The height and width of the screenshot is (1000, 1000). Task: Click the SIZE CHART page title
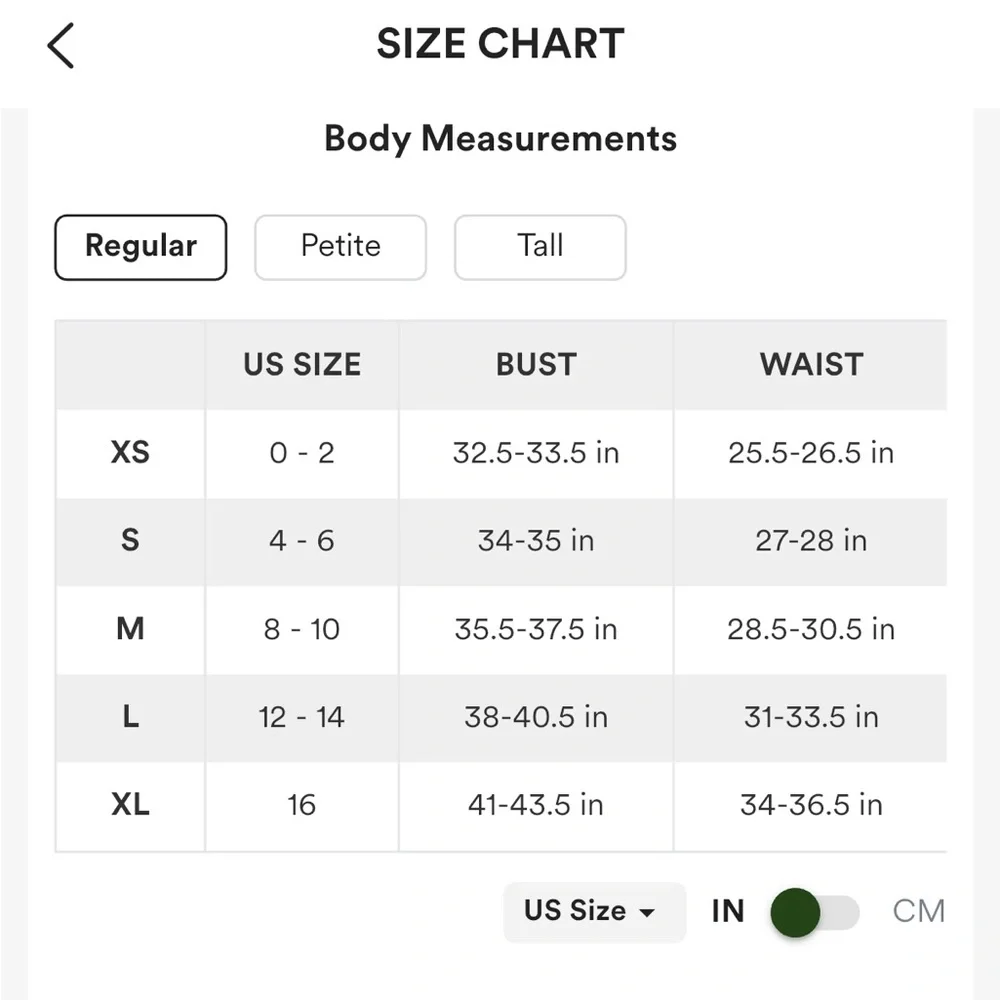coord(500,45)
